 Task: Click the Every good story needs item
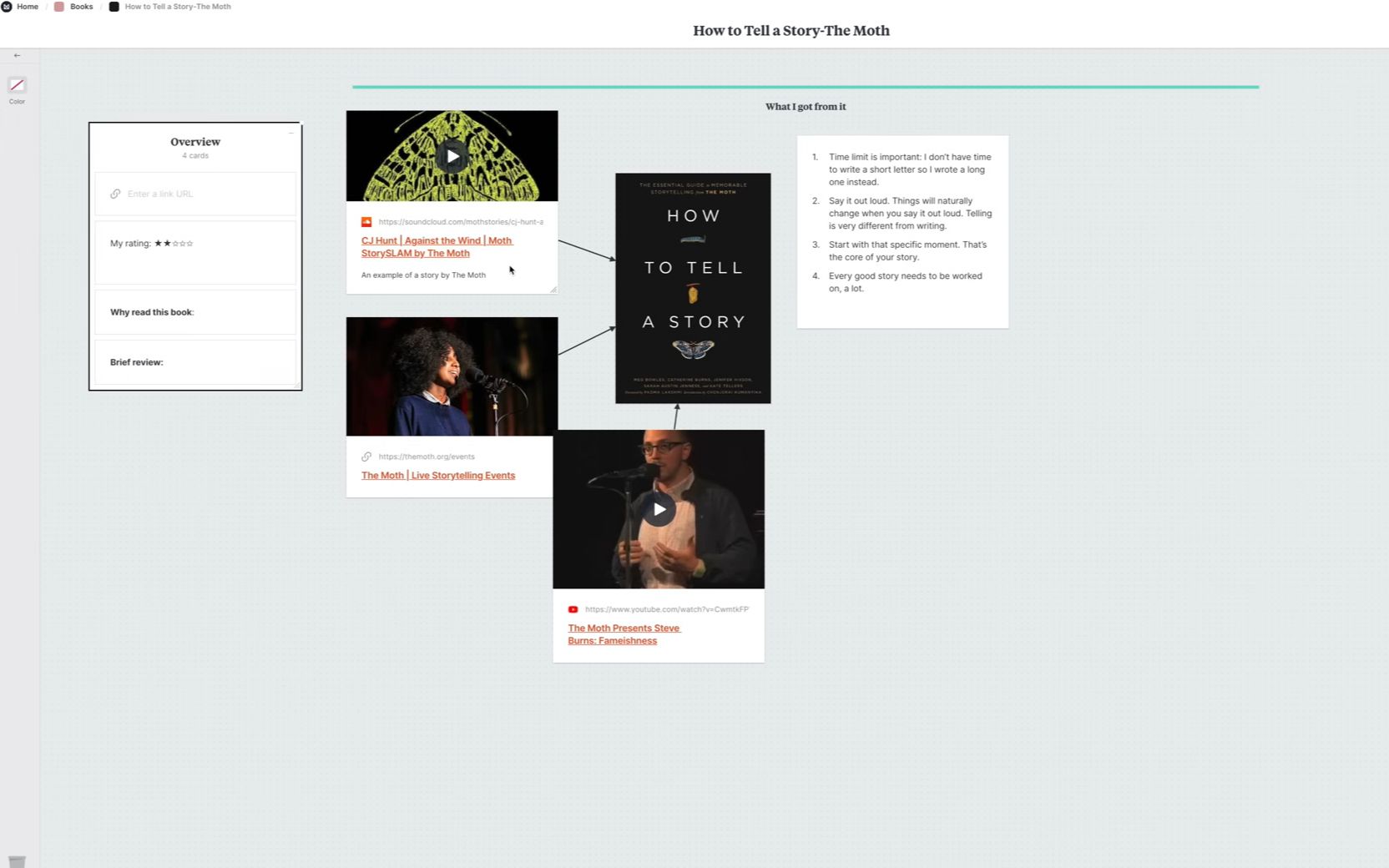coord(905,282)
